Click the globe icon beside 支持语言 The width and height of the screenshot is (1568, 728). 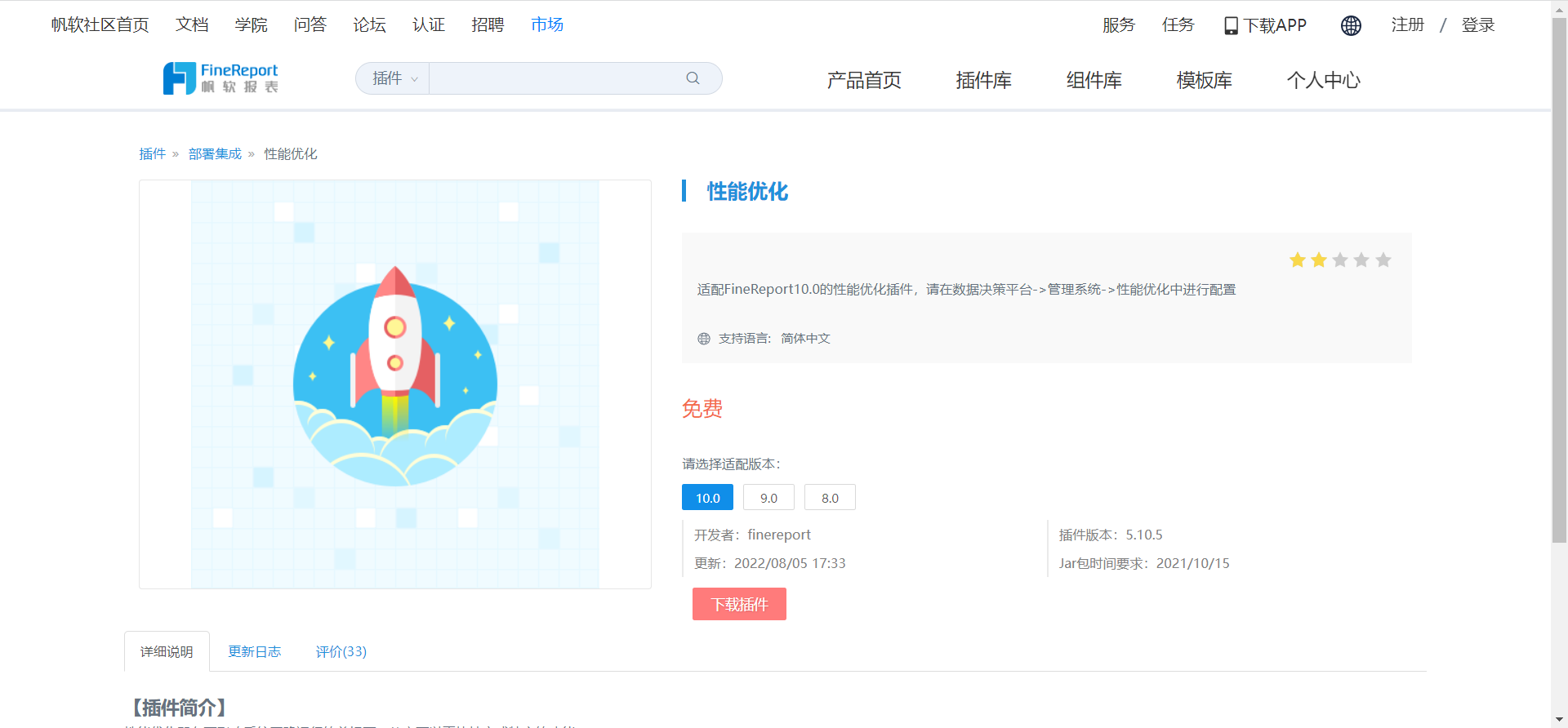coord(704,339)
